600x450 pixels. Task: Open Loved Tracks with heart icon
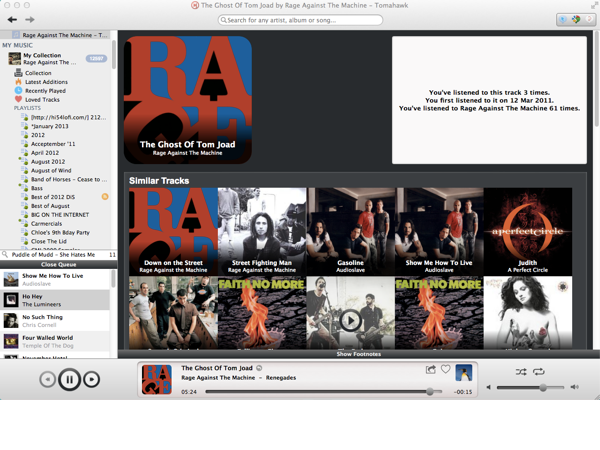[42, 99]
